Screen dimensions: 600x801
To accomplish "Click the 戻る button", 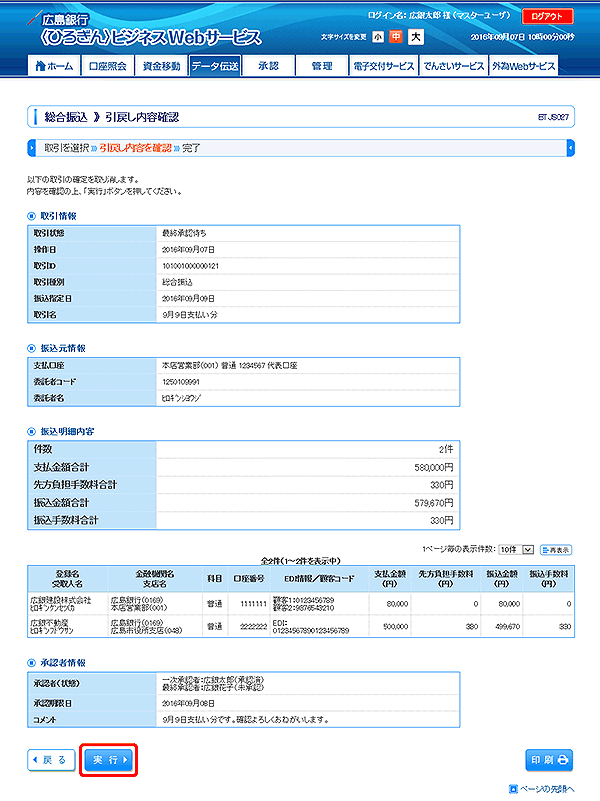I will click(x=51, y=760).
